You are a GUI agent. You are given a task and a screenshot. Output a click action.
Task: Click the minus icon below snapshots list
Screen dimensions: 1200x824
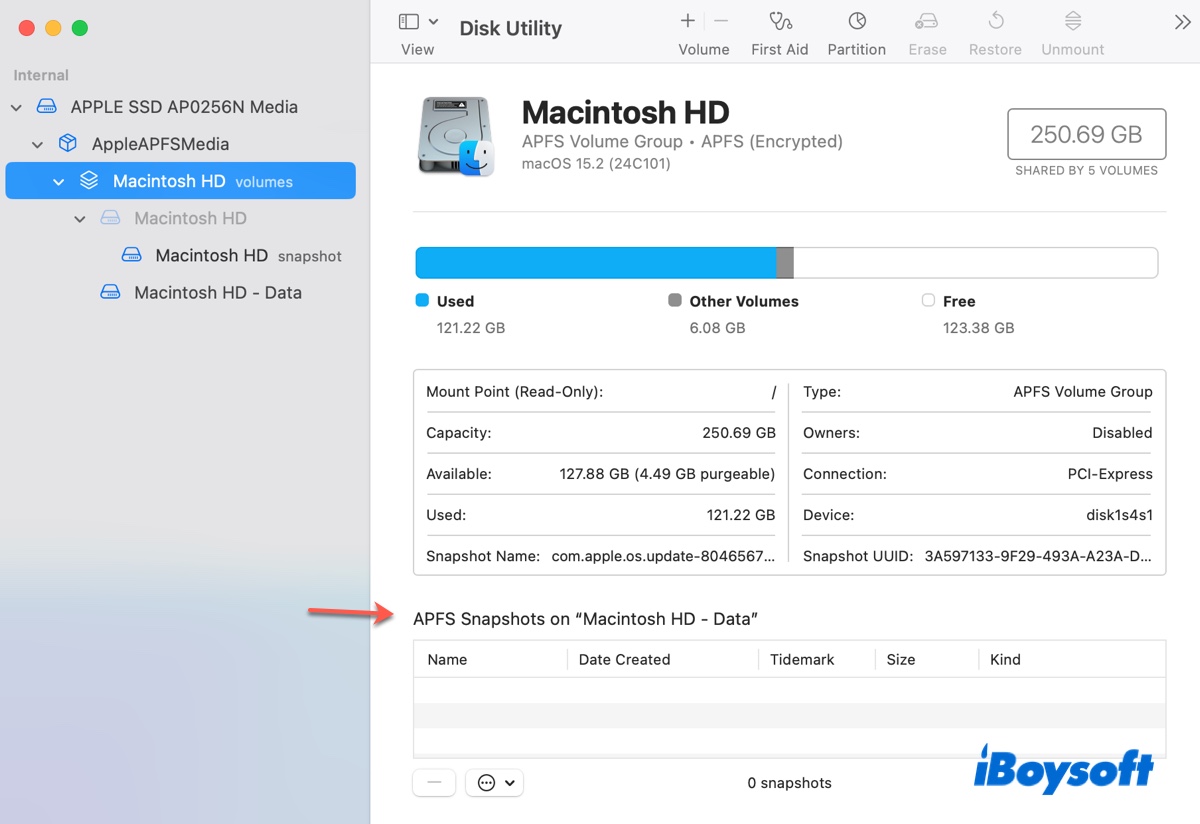click(434, 783)
